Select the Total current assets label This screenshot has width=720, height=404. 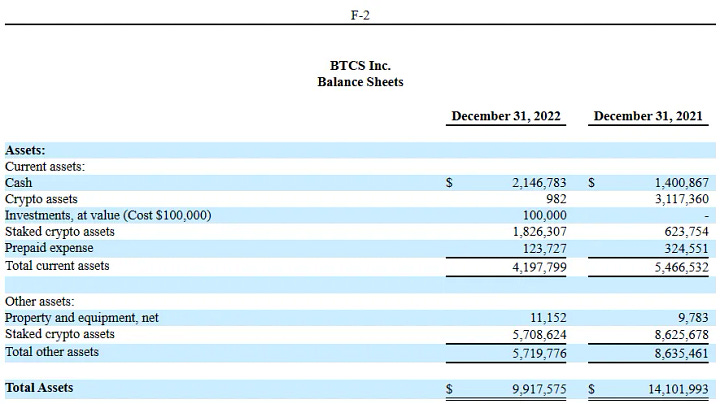click(x=57, y=266)
